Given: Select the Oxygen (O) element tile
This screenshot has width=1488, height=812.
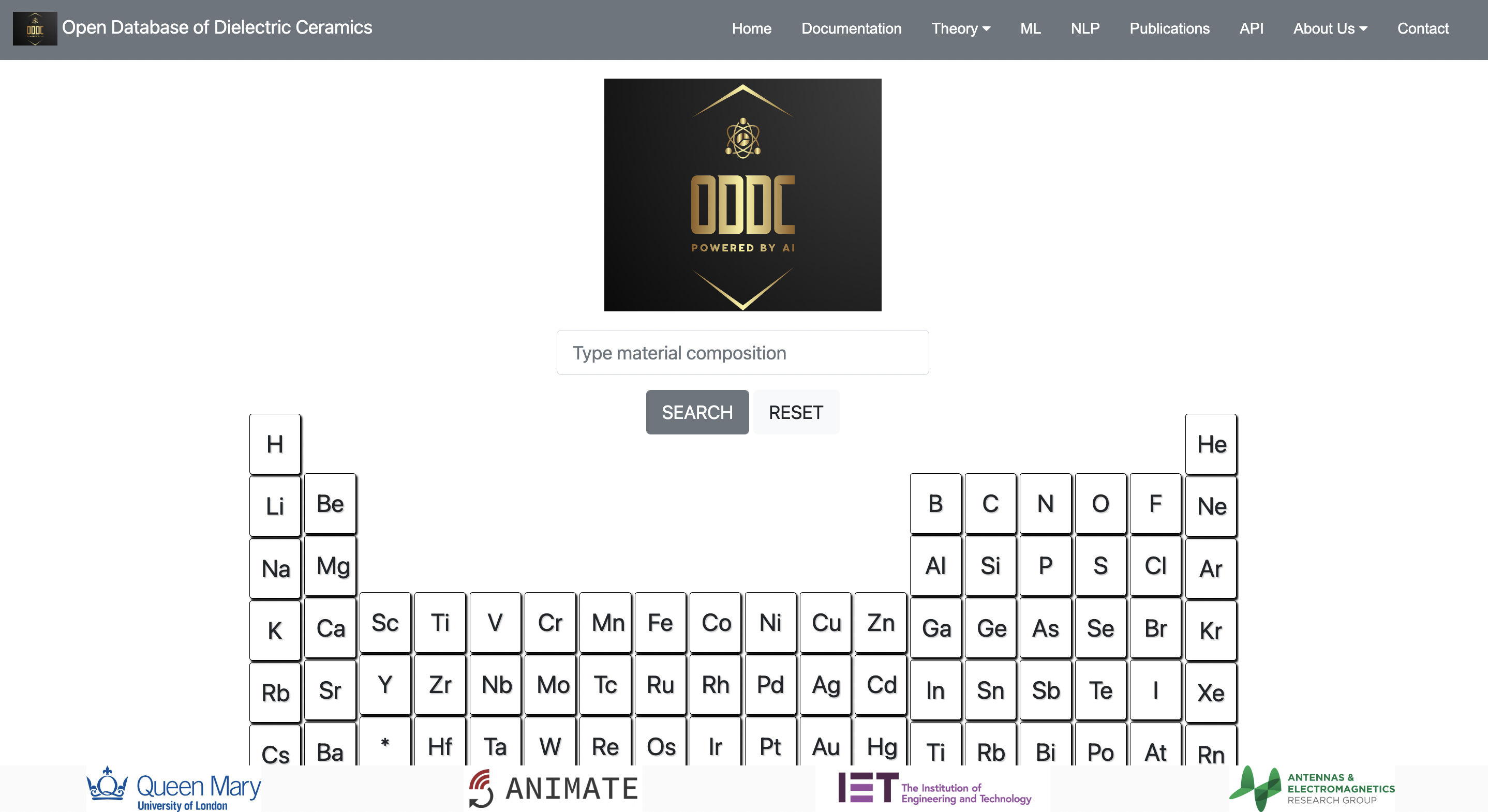Looking at the screenshot, I should (1100, 504).
